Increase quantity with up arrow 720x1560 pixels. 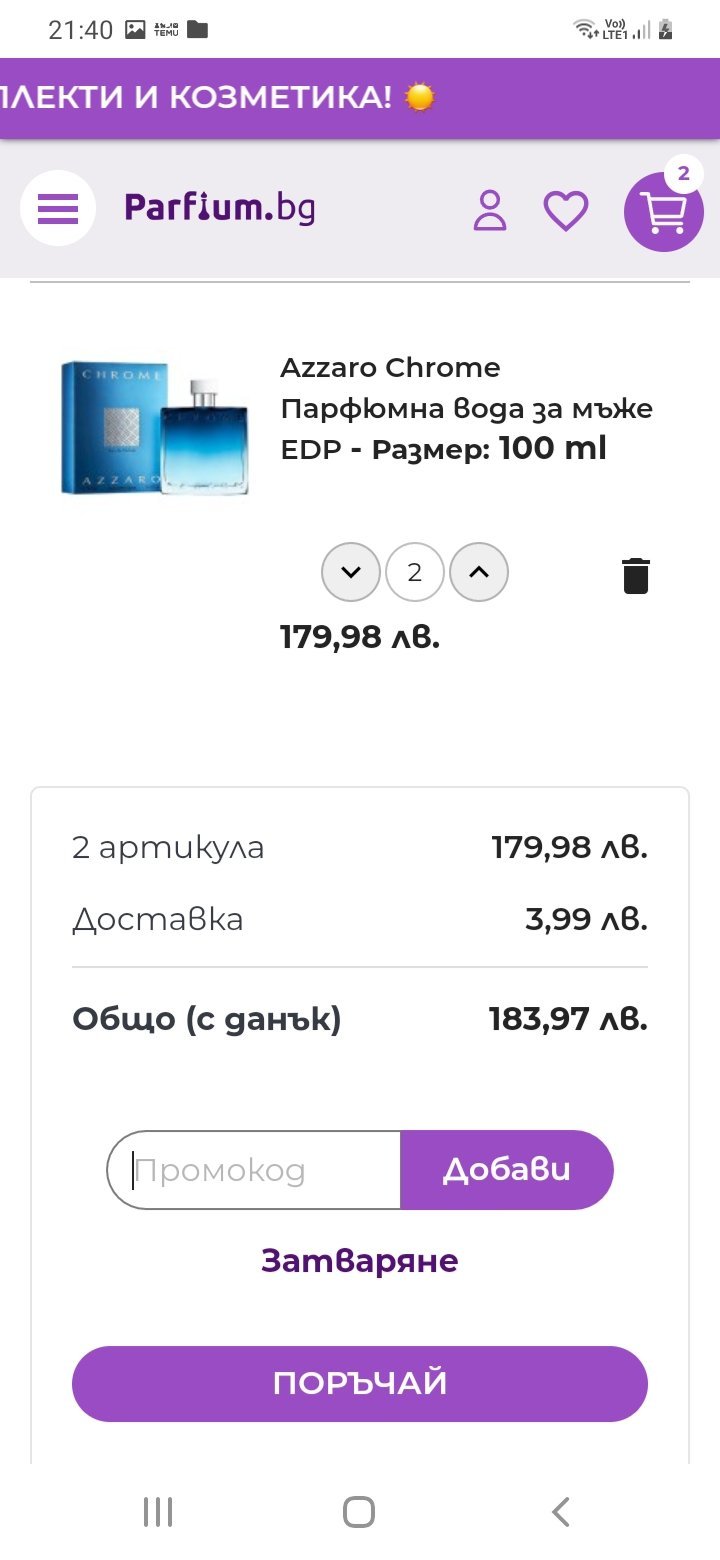click(x=479, y=573)
